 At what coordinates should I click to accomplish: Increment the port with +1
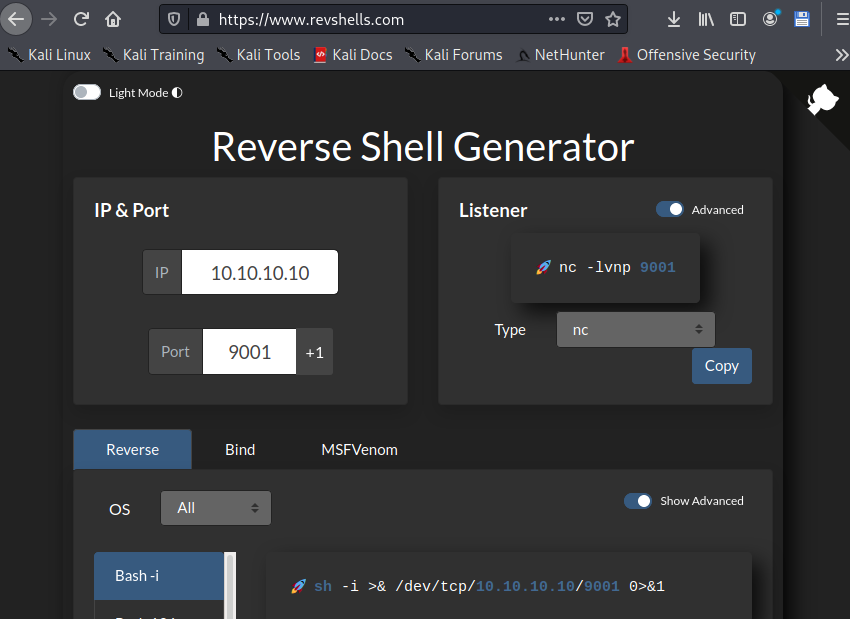coord(314,352)
